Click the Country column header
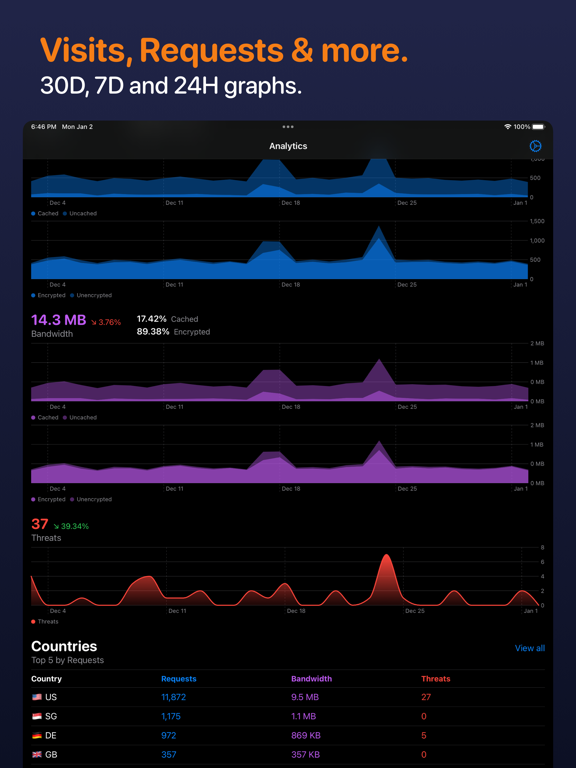Viewport: 576px width, 768px height. click(x=47, y=679)
